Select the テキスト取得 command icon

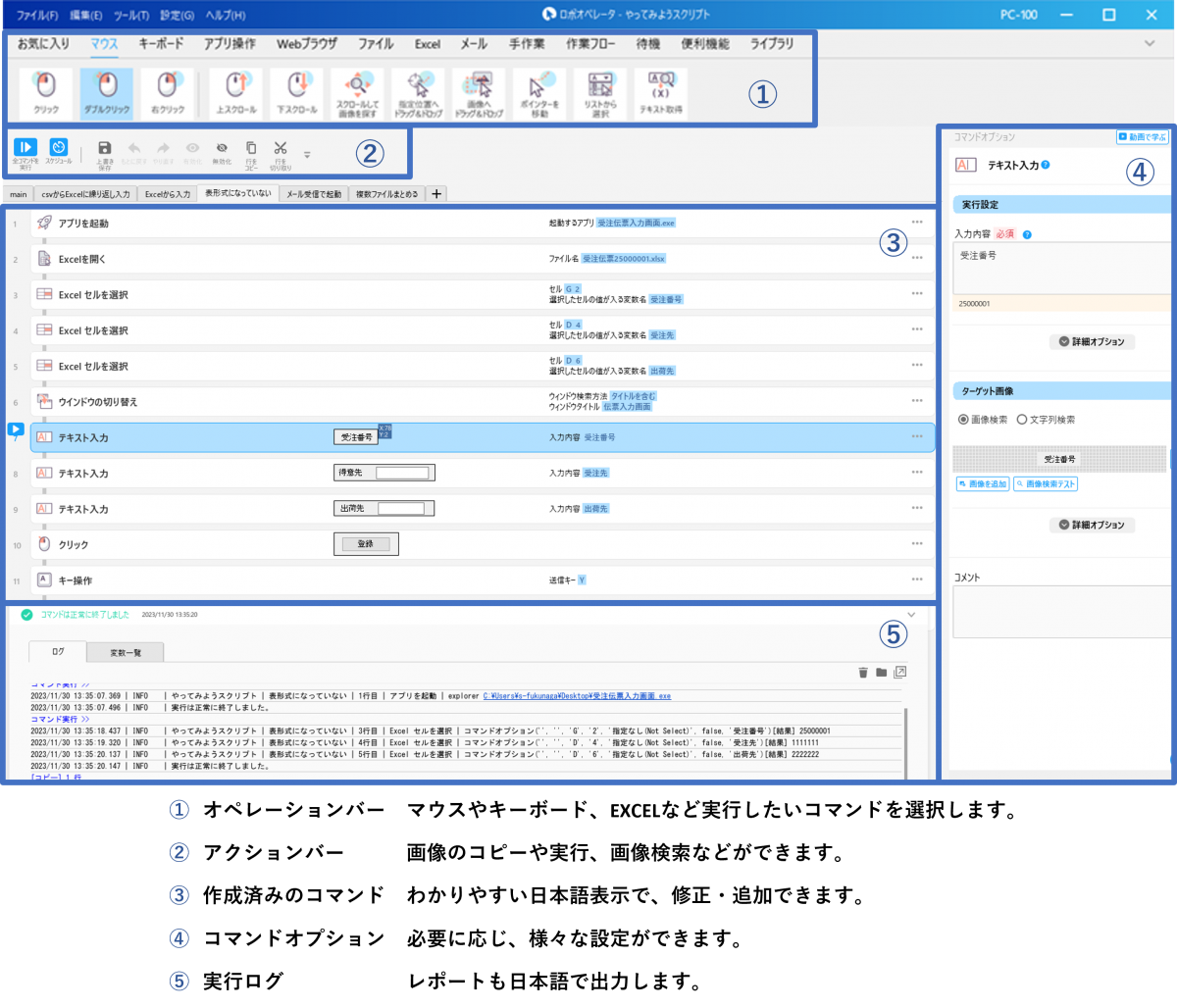[x=661, y=94]
